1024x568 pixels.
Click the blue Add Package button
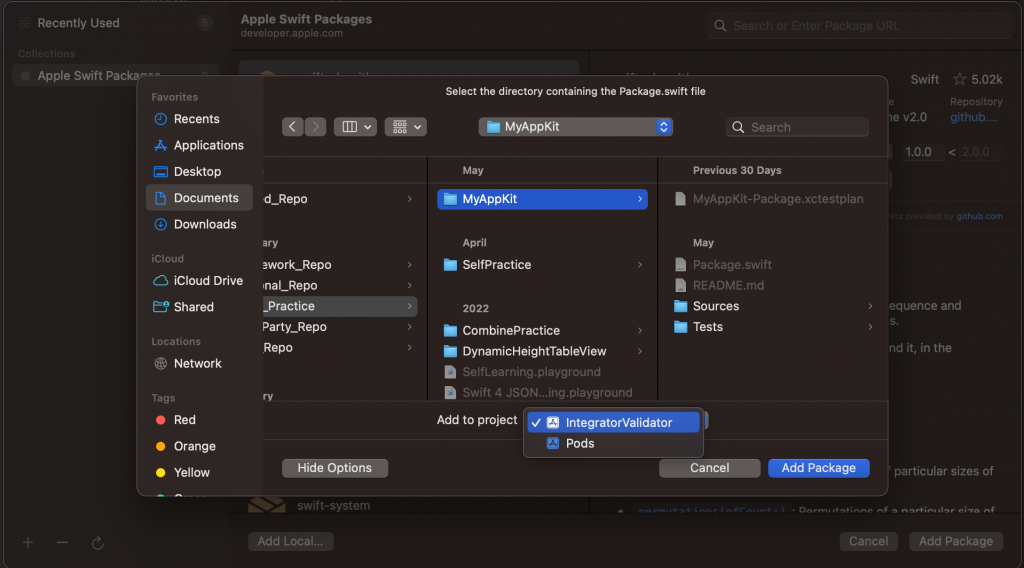(818, 468)
